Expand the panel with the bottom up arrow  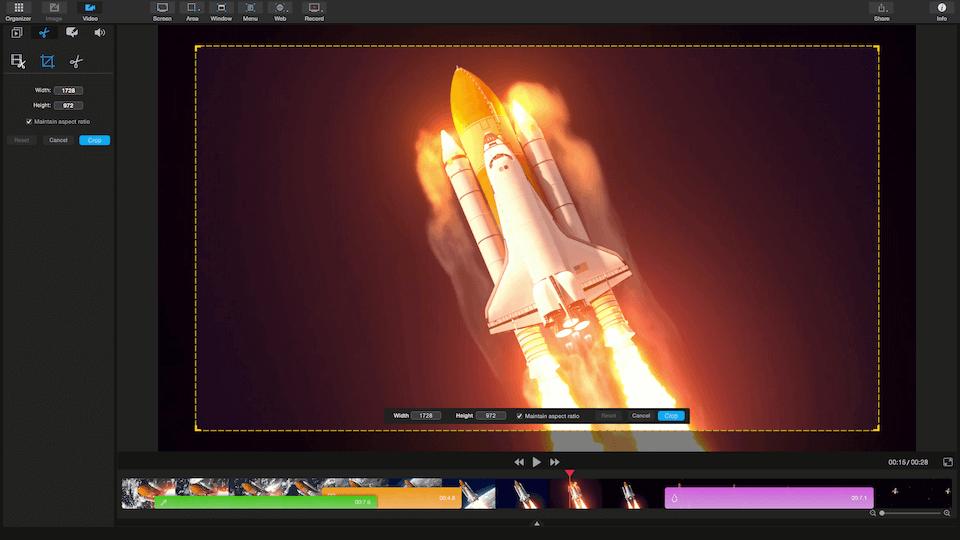[x=537, y=524]
